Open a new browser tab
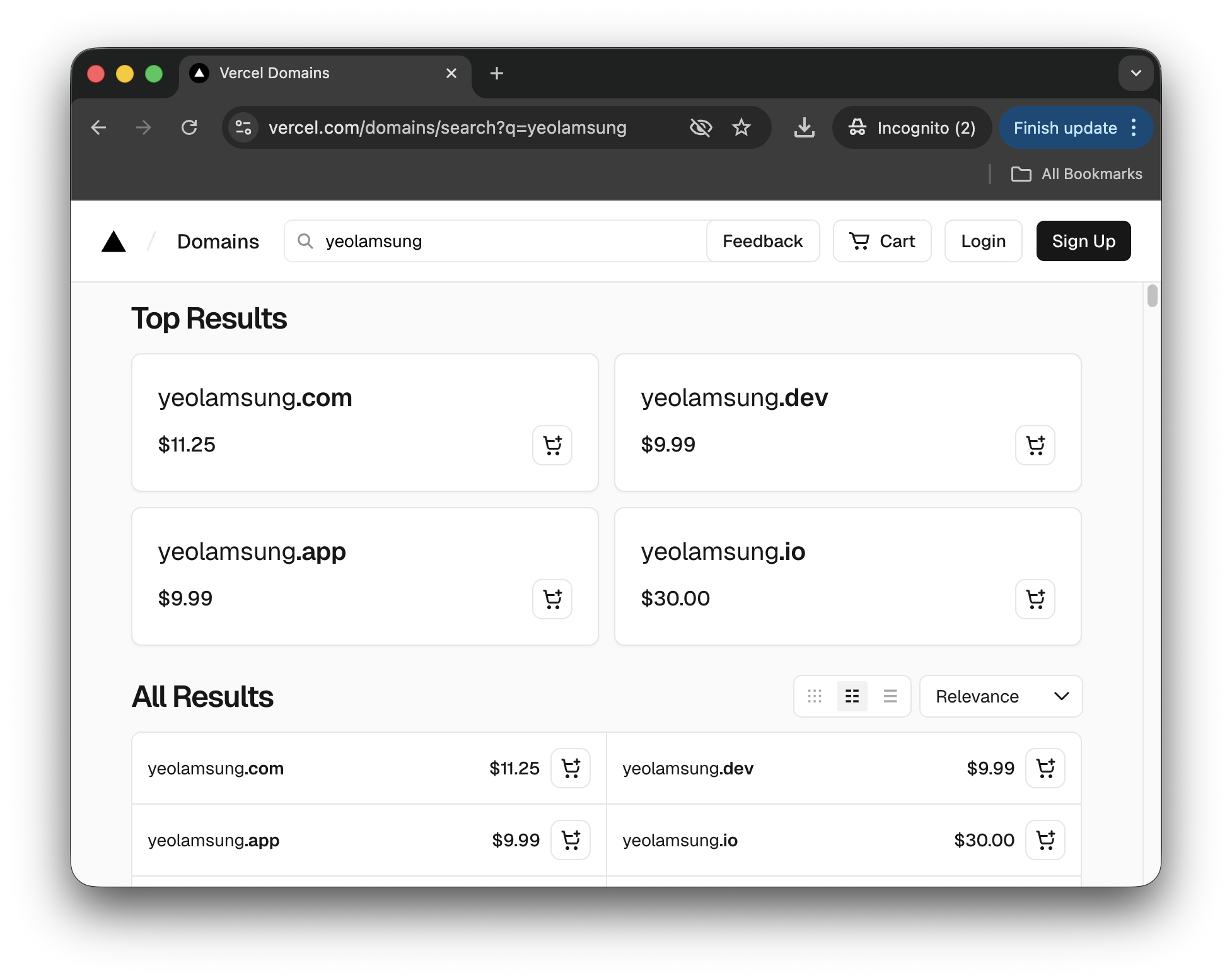The width and height of the screenshot is (1232, 980). (497, 73)
